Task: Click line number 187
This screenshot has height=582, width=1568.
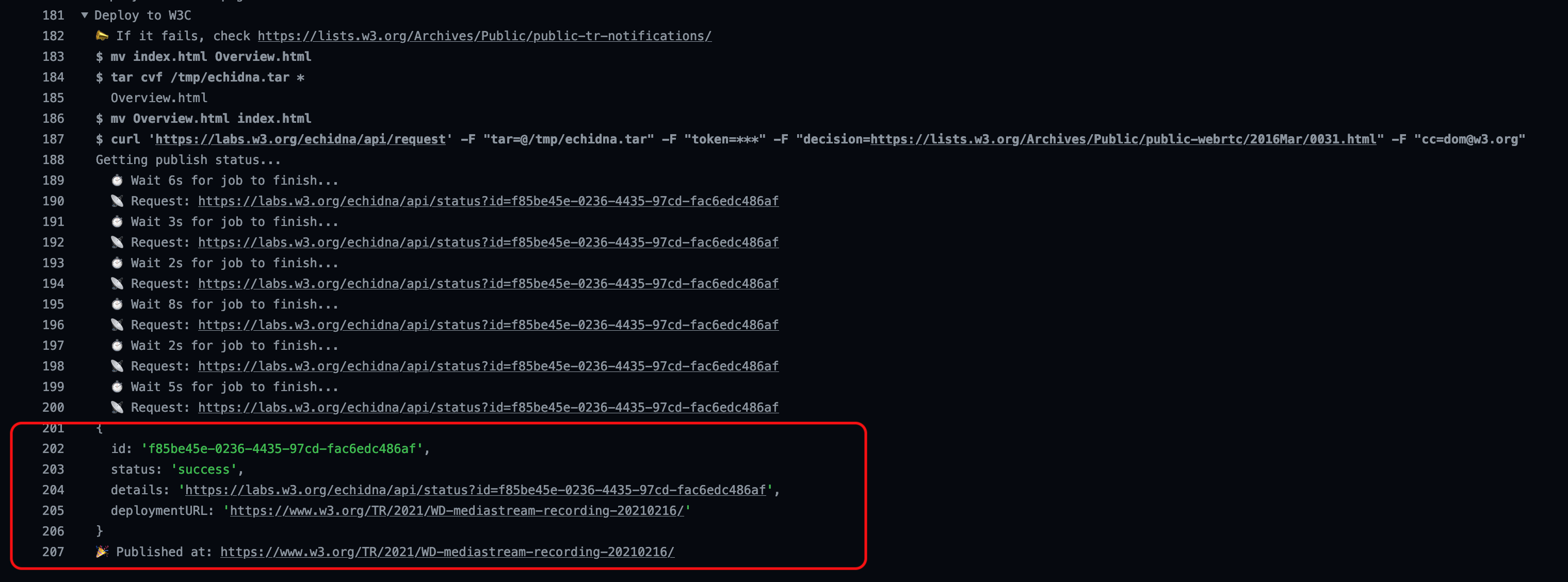Action: [53, 139]
